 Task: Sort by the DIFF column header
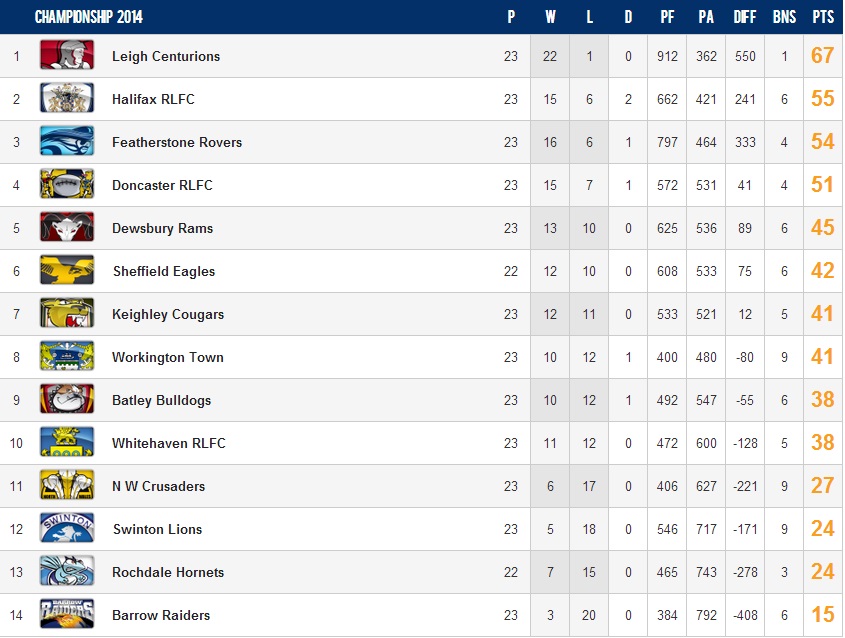click(x=744, y=17)
